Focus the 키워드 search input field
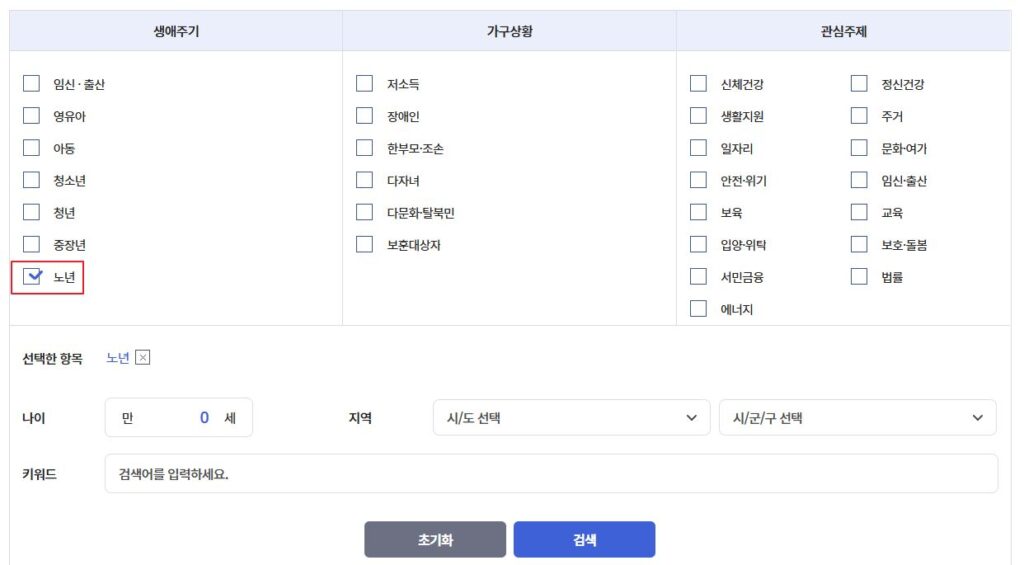 click(551, 473)
